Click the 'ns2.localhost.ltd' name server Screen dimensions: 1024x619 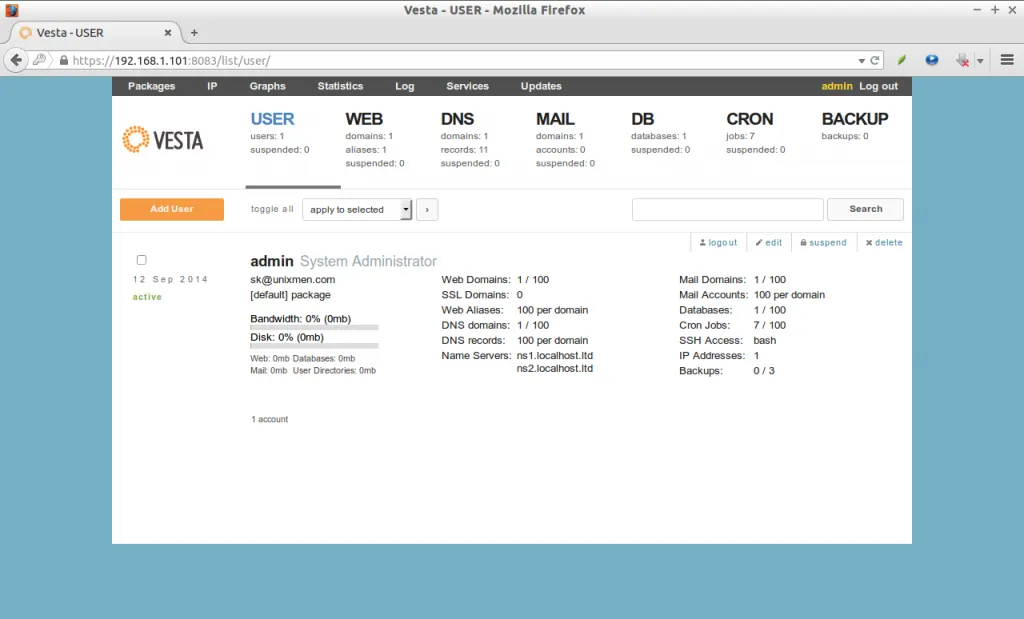click(554, 368)
